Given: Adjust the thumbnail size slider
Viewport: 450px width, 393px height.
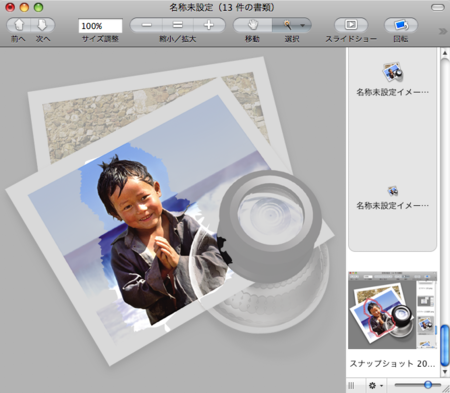Looking at the screenshot, I should (428, 385).
